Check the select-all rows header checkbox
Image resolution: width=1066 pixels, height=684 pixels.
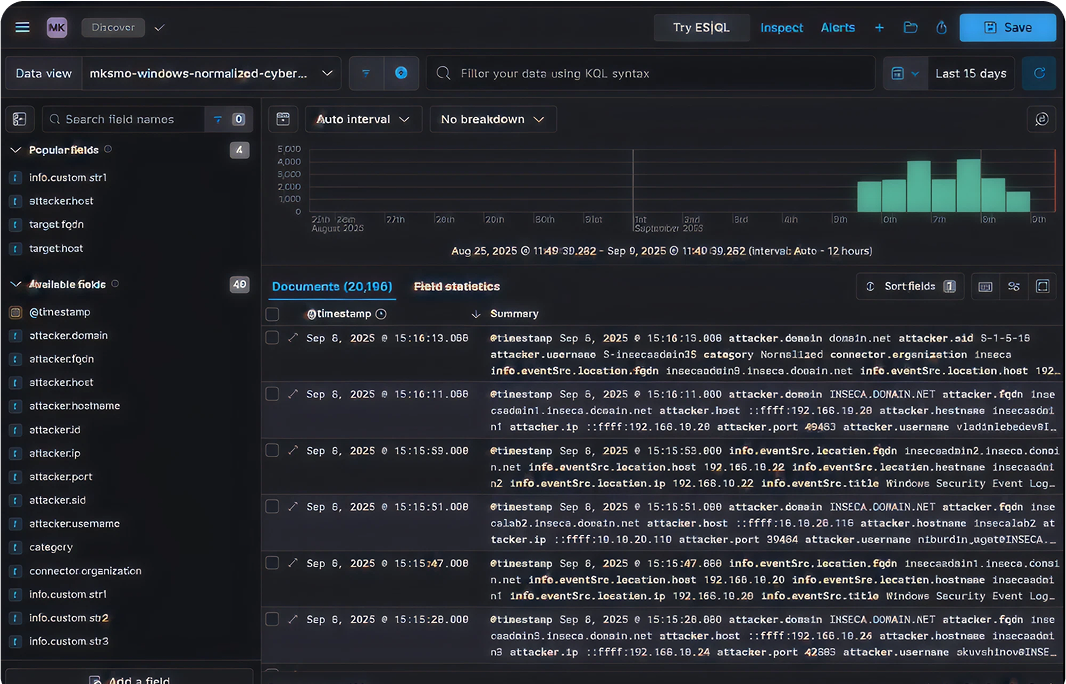point(272,314)
